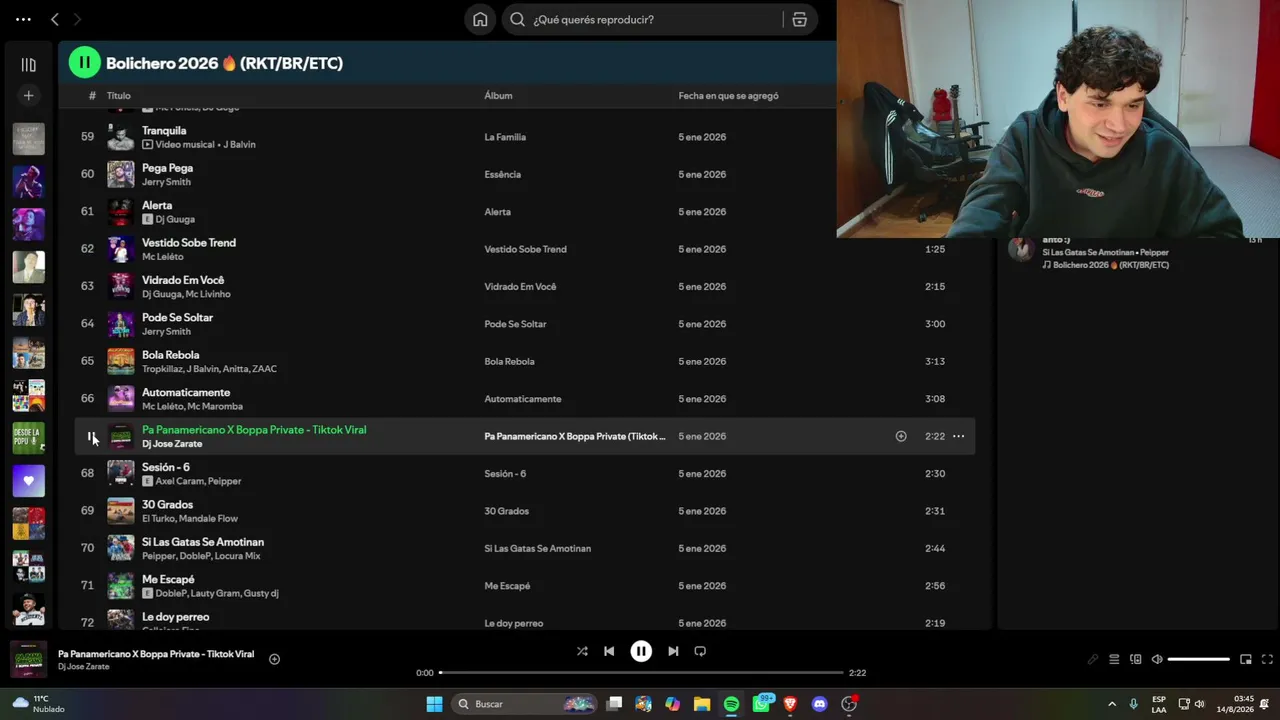Open the now playing album cover
This screenshot has width=1280, height=720.
[x=28, y=659]
